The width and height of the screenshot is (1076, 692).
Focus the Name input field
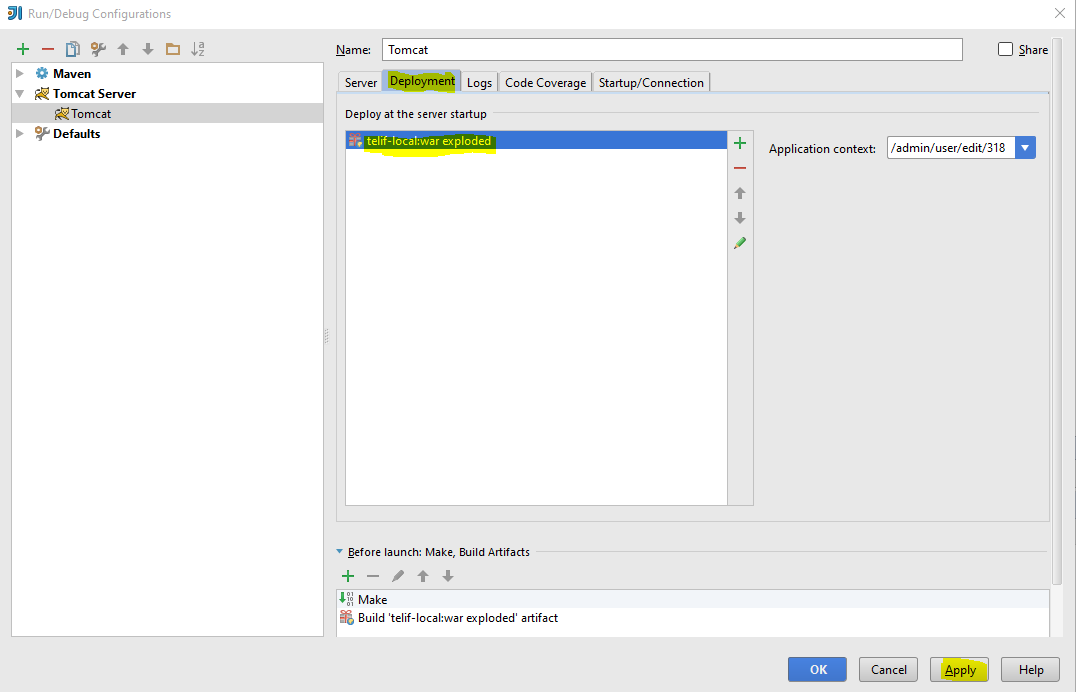[x=672, y=49]
